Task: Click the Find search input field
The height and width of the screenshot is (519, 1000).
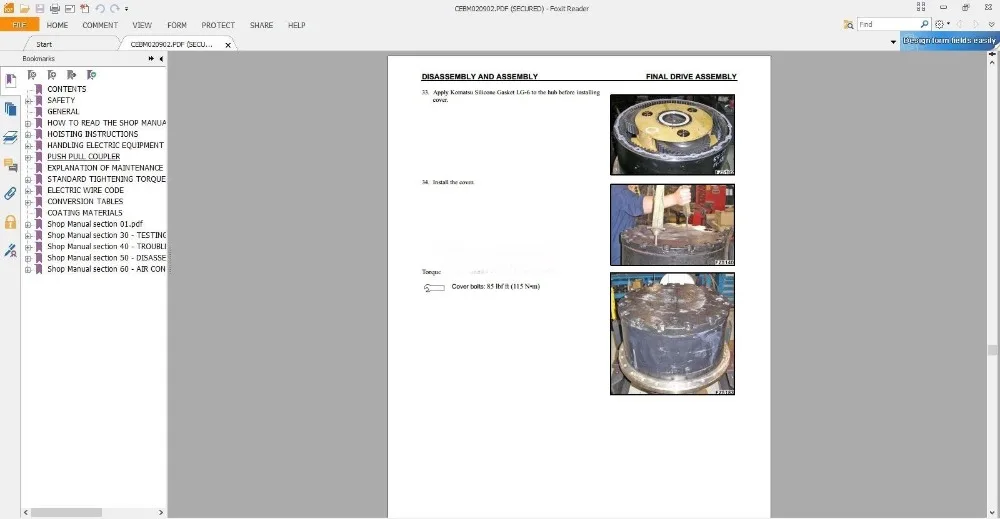Action: click(888, 24)
